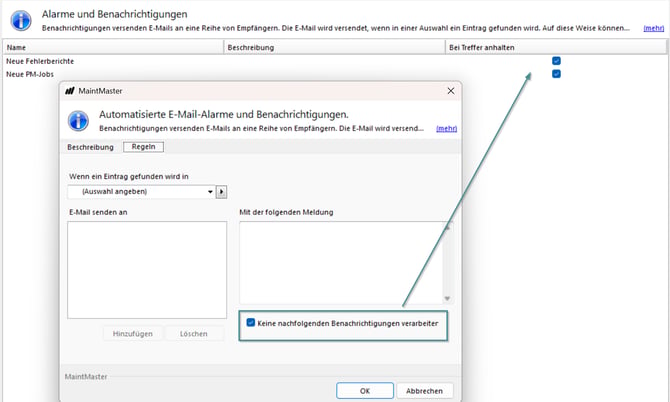
Task: Click the arrow button beside the selection dropdown
Action: [221, 192]
